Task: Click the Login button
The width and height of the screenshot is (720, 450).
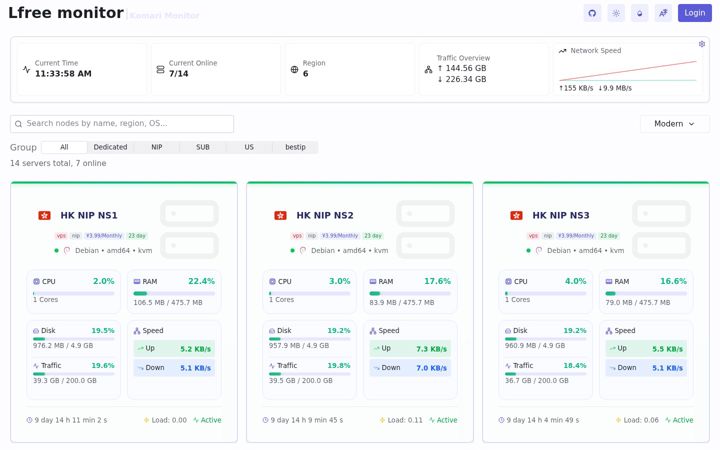Action: coord(695,13)
